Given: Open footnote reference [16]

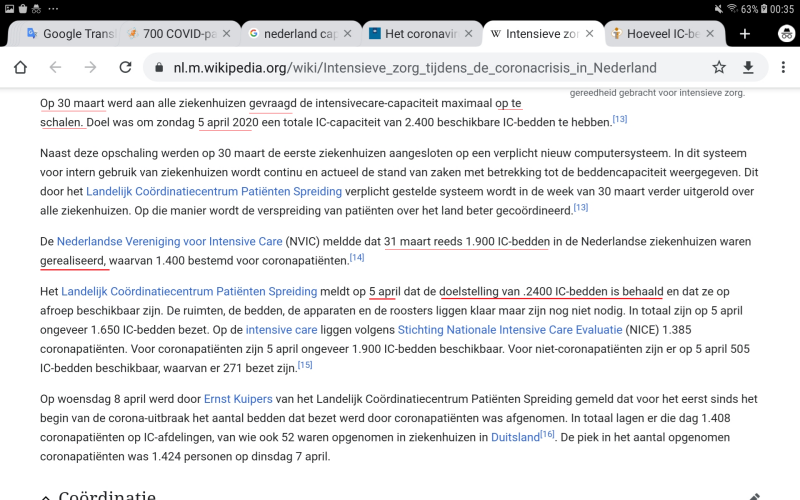Looking at the screenshot, I should coord(547,434).
